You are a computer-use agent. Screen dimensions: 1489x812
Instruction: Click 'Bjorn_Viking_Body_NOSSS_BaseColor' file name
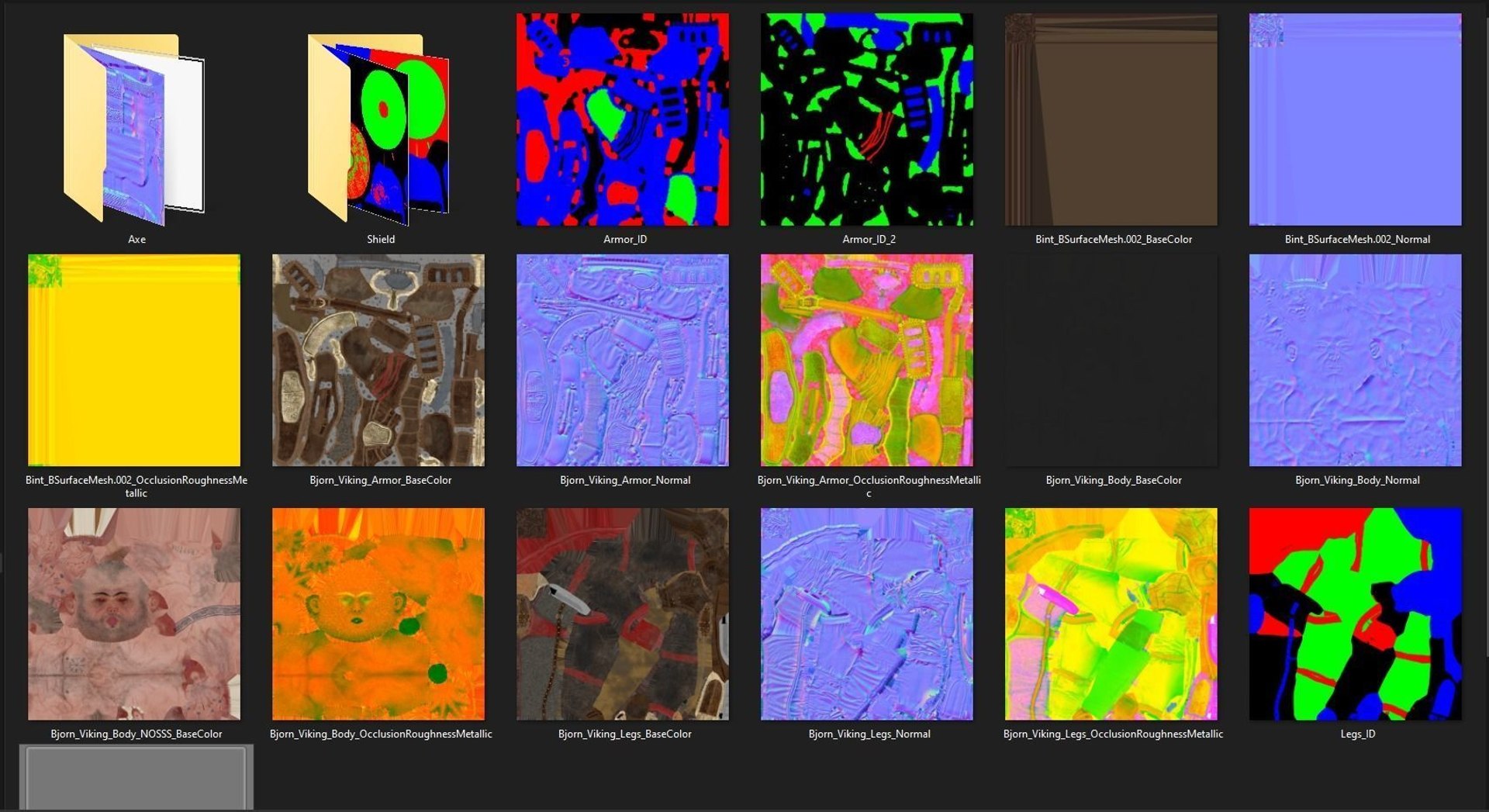coord(136,734)
